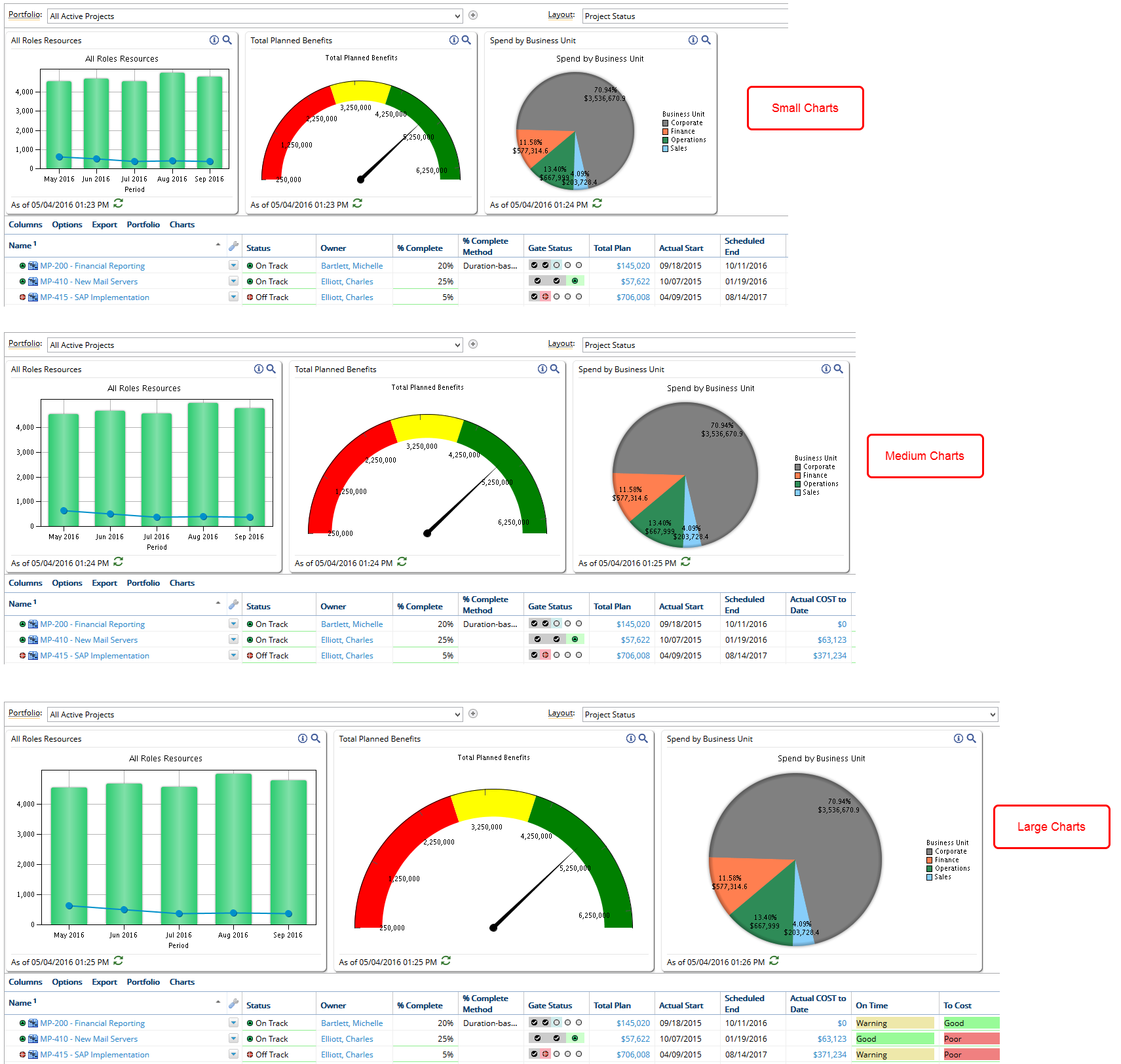Magnify All Roles Resources chart in Large Charts view
1121x1064 pixels.
316,738
